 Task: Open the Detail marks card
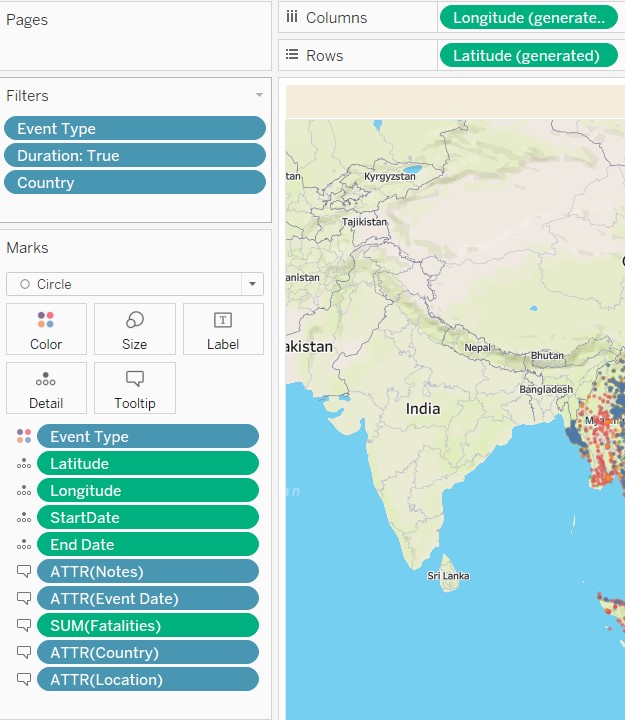[46, 389]
